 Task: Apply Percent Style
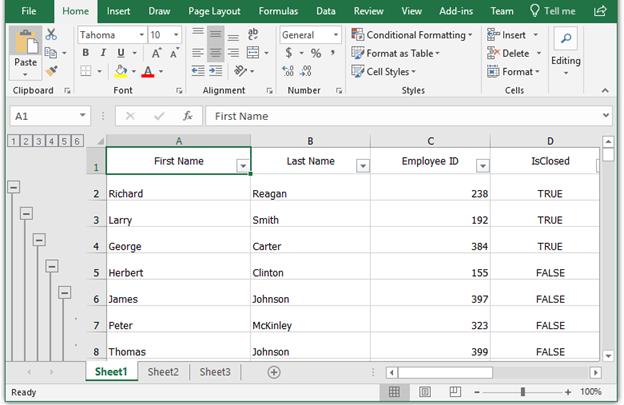(x=316, y=53)
